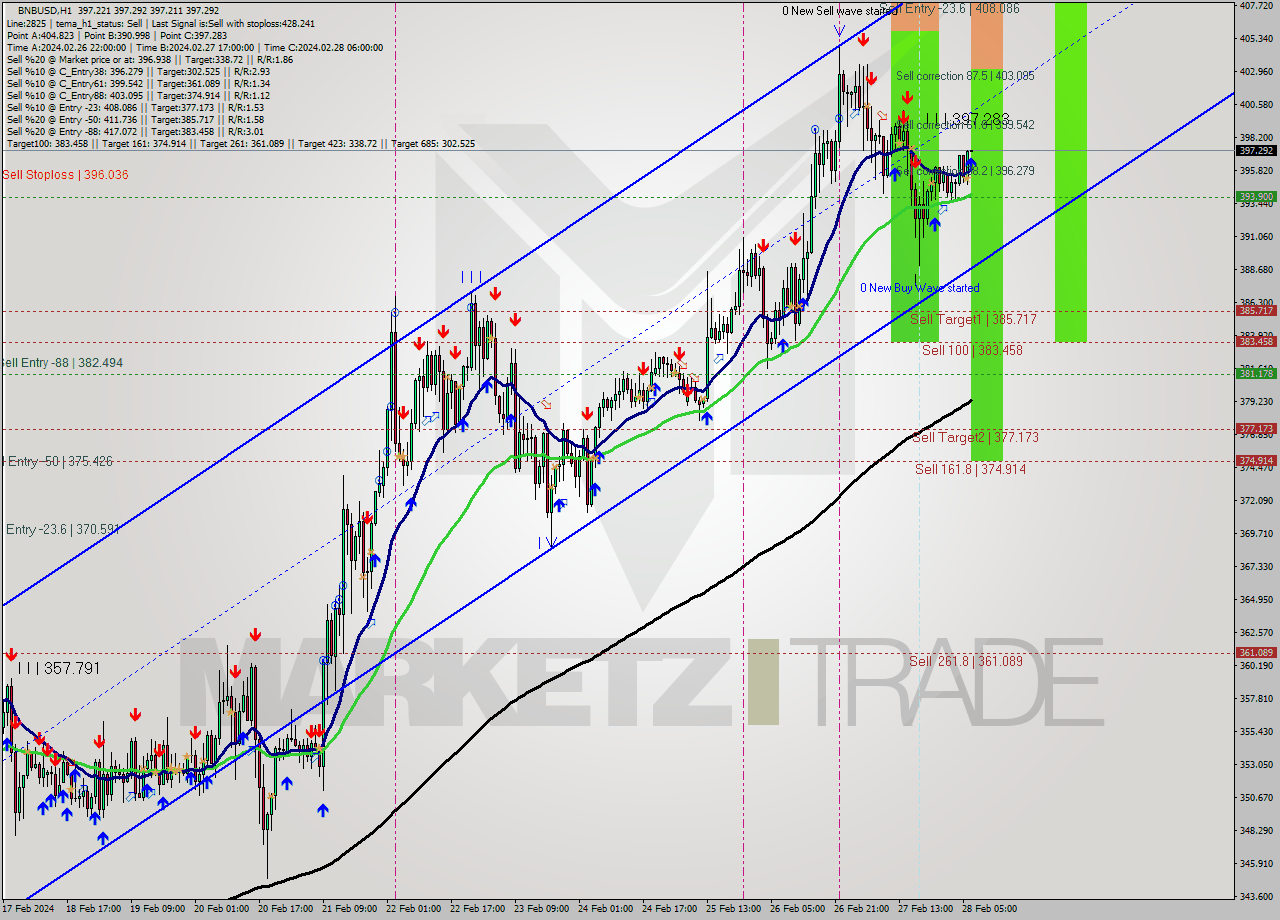Click the '22 Feb 01:00' time axis label
The width and height of the screenshot is (1280, 920).
(415, 909)
